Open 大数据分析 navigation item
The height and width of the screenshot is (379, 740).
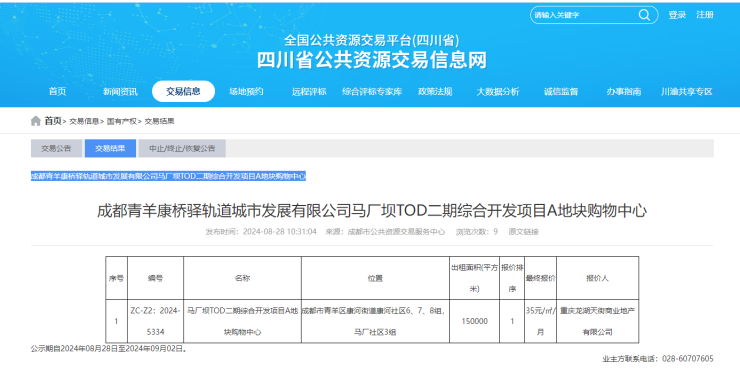(497, 92)
